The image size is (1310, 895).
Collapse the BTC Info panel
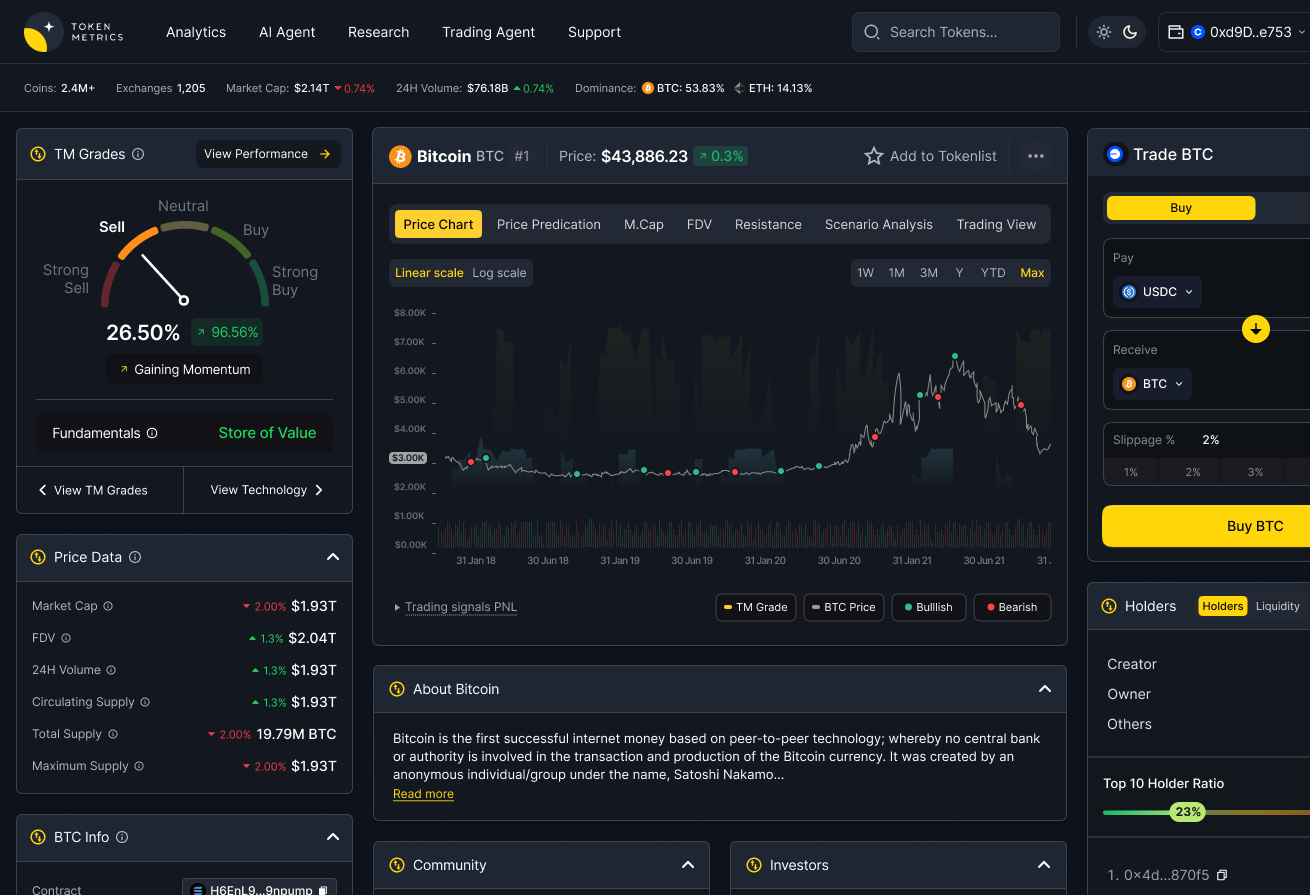(333, 837)
